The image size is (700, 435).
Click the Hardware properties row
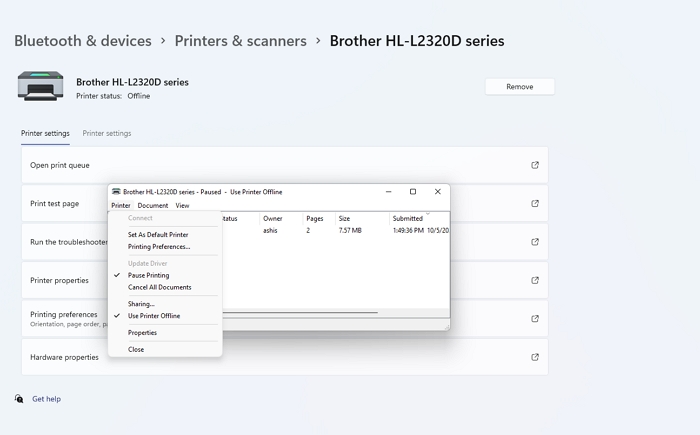[285, 357]
